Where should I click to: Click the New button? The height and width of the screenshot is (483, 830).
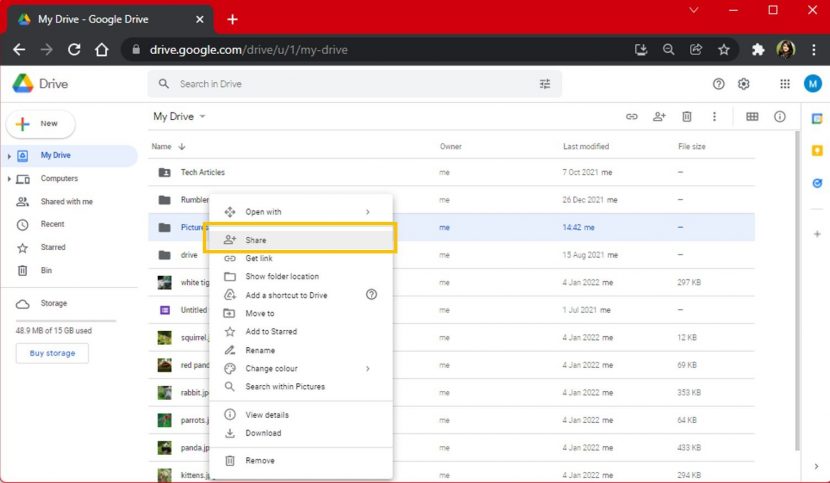click(x=40, y=124)
